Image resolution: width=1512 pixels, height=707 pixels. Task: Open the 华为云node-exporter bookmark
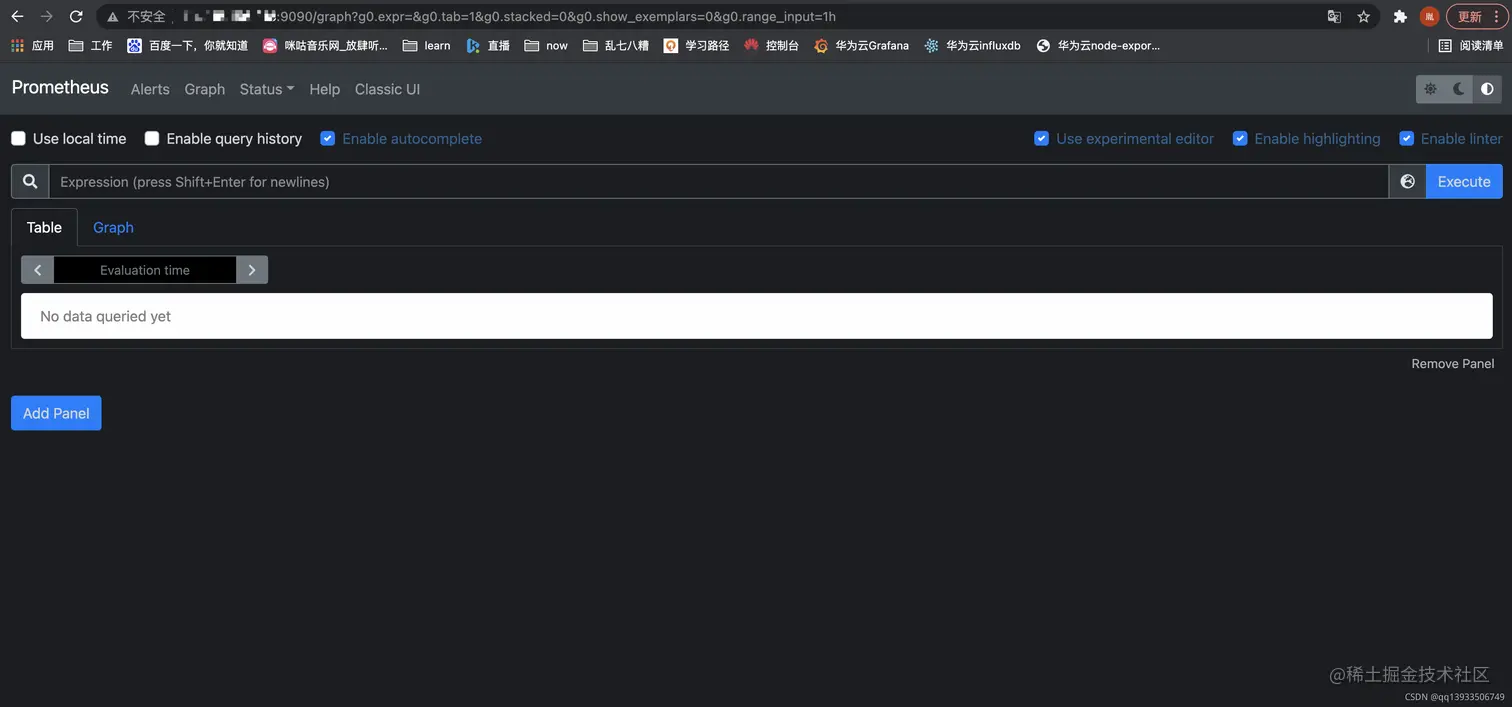coord(1098,46)
